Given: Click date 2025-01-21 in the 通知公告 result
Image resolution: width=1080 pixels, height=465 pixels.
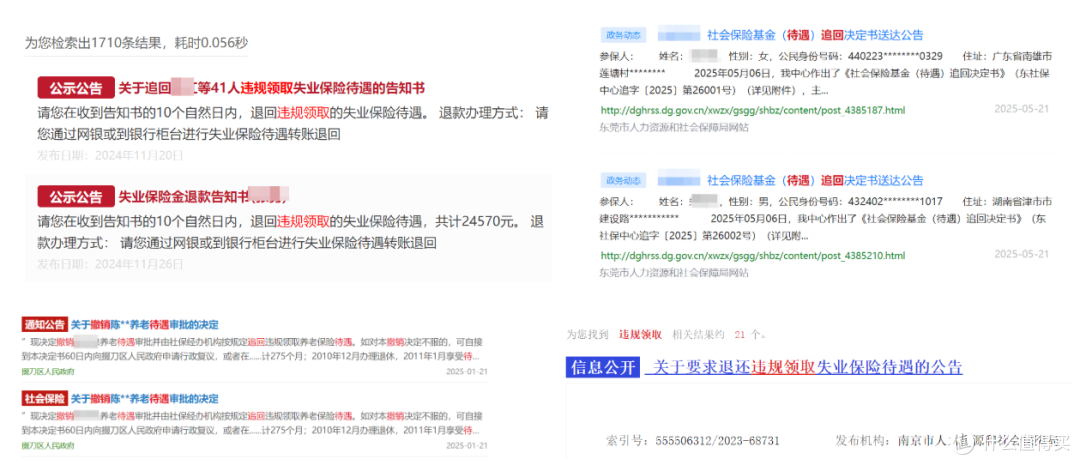Looking at the screenshot, I should coord(467,371).
